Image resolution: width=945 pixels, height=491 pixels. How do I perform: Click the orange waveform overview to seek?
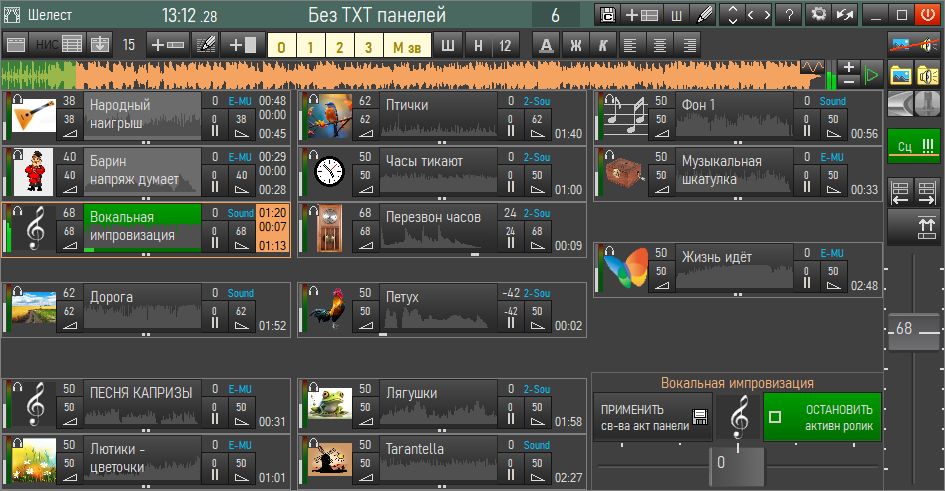click(x=412, y=75)
